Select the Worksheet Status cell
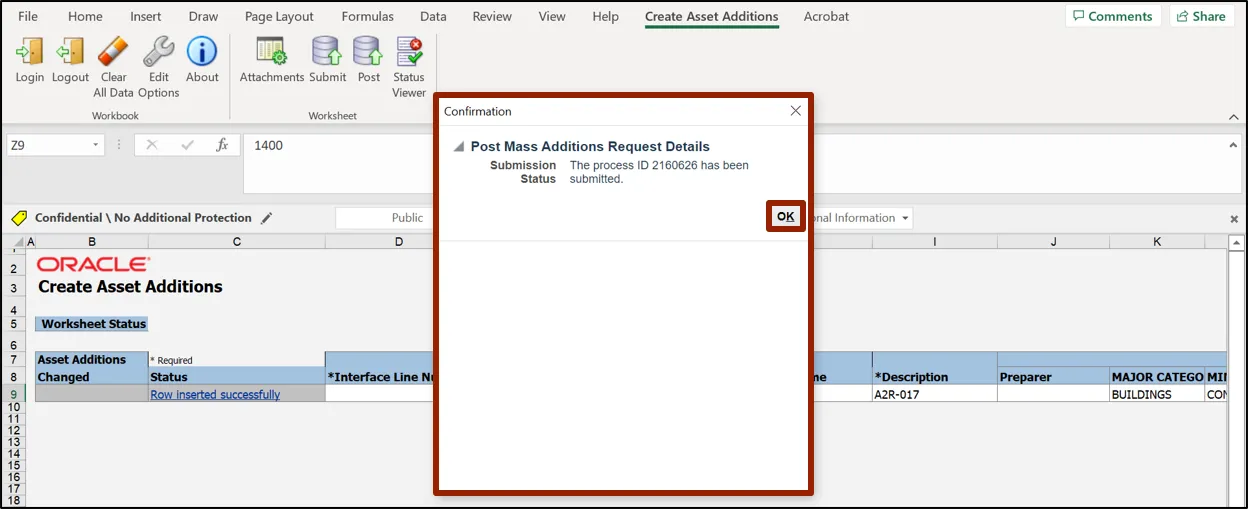This screenshot has height=509, width=1248. (93, 324)
